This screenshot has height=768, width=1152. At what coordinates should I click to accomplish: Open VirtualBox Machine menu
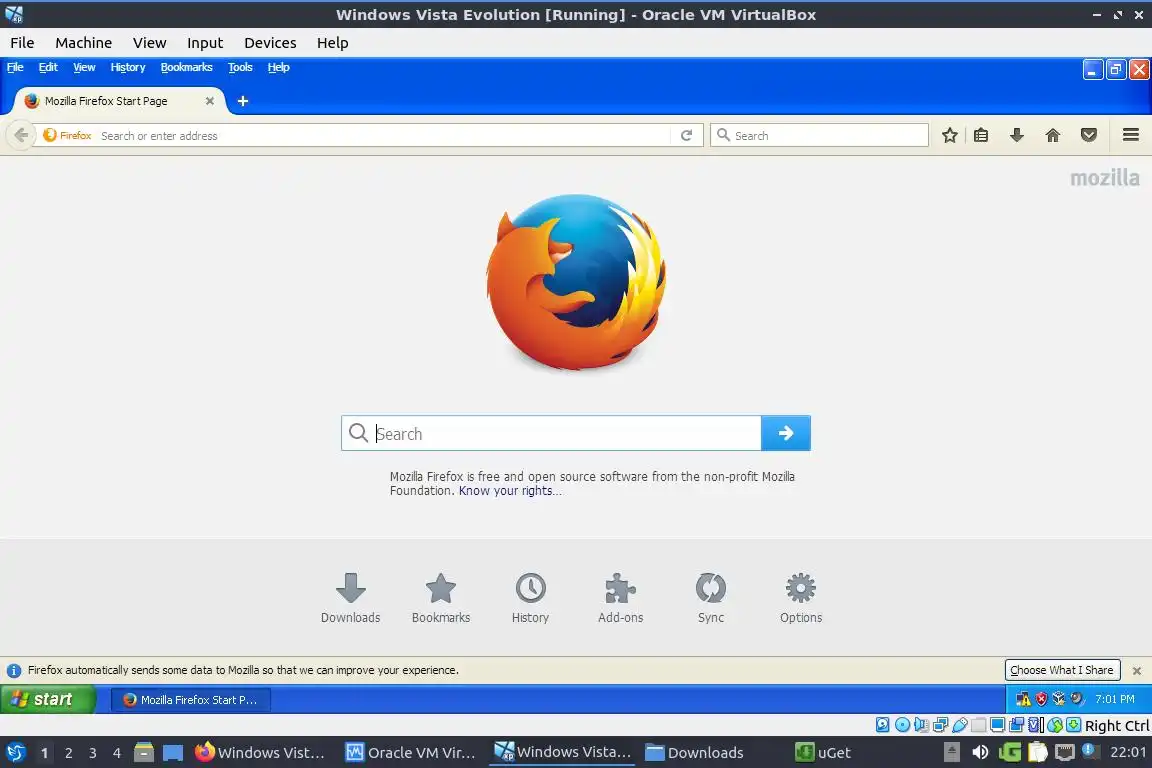point(84,43)
